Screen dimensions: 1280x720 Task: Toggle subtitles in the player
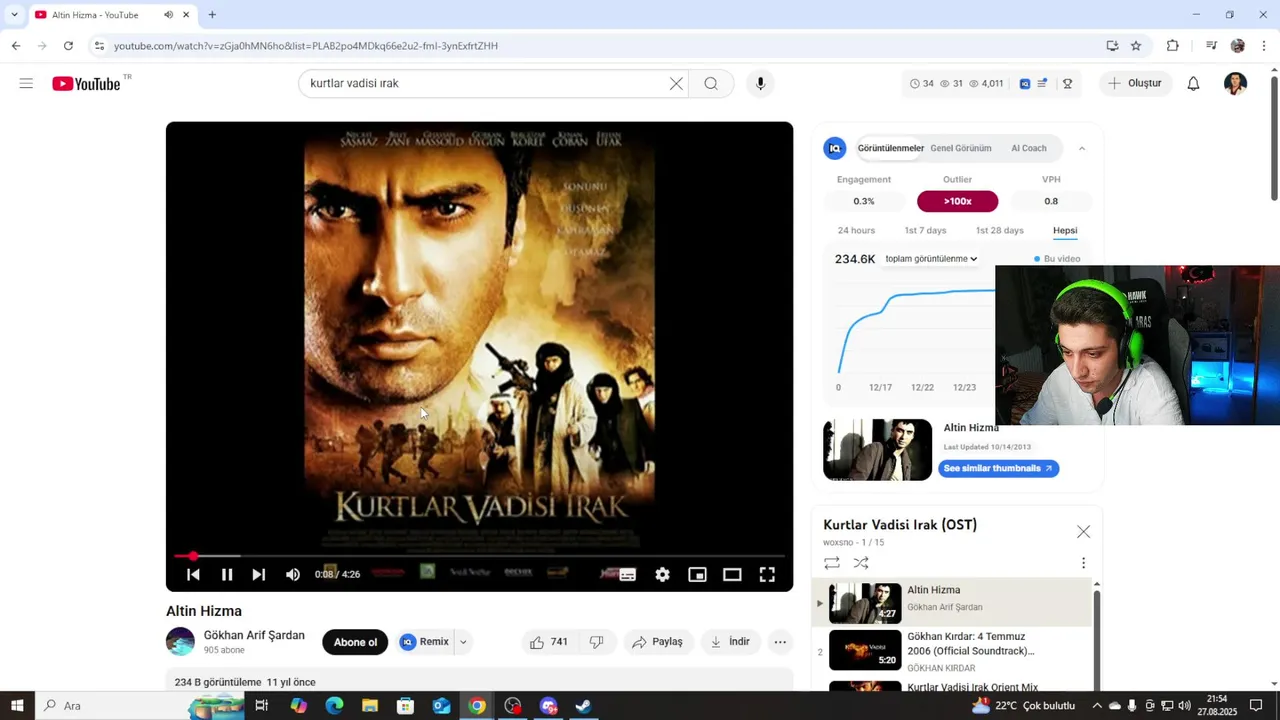click(628, 574)
